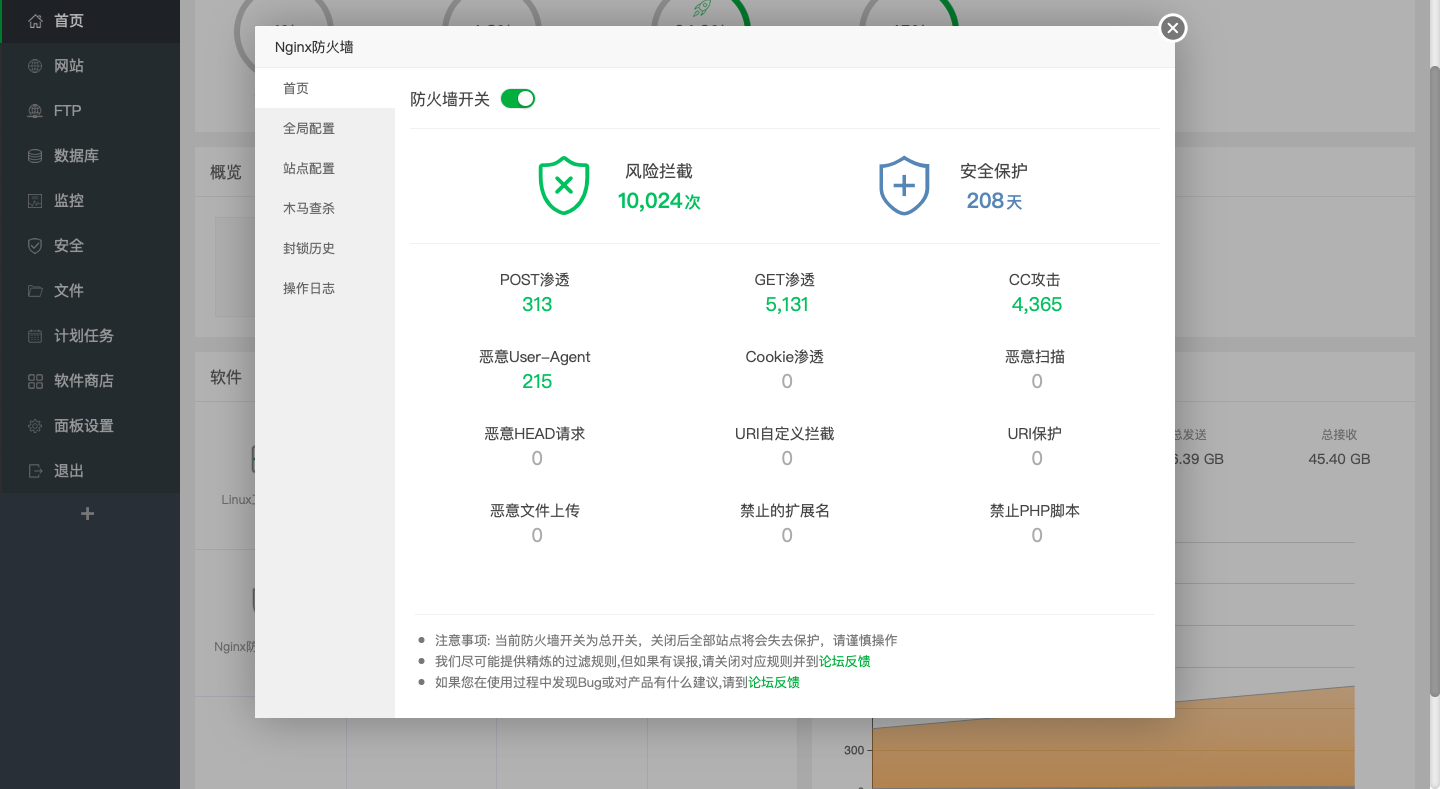This screenshot has width=1440, height=789.
Task: Open 软件商店 menu item
Action: pos(90,381)
